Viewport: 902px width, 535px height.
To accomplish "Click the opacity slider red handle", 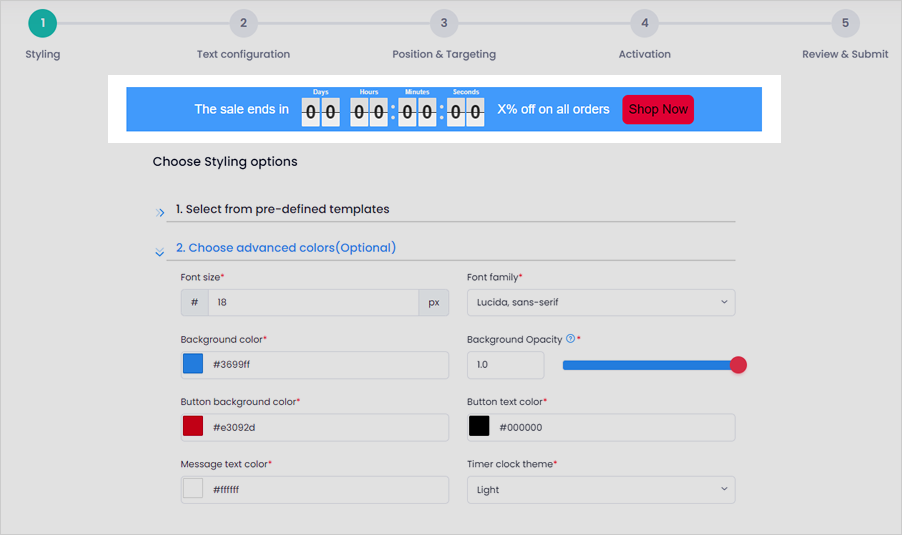I will tap(738, 365).
